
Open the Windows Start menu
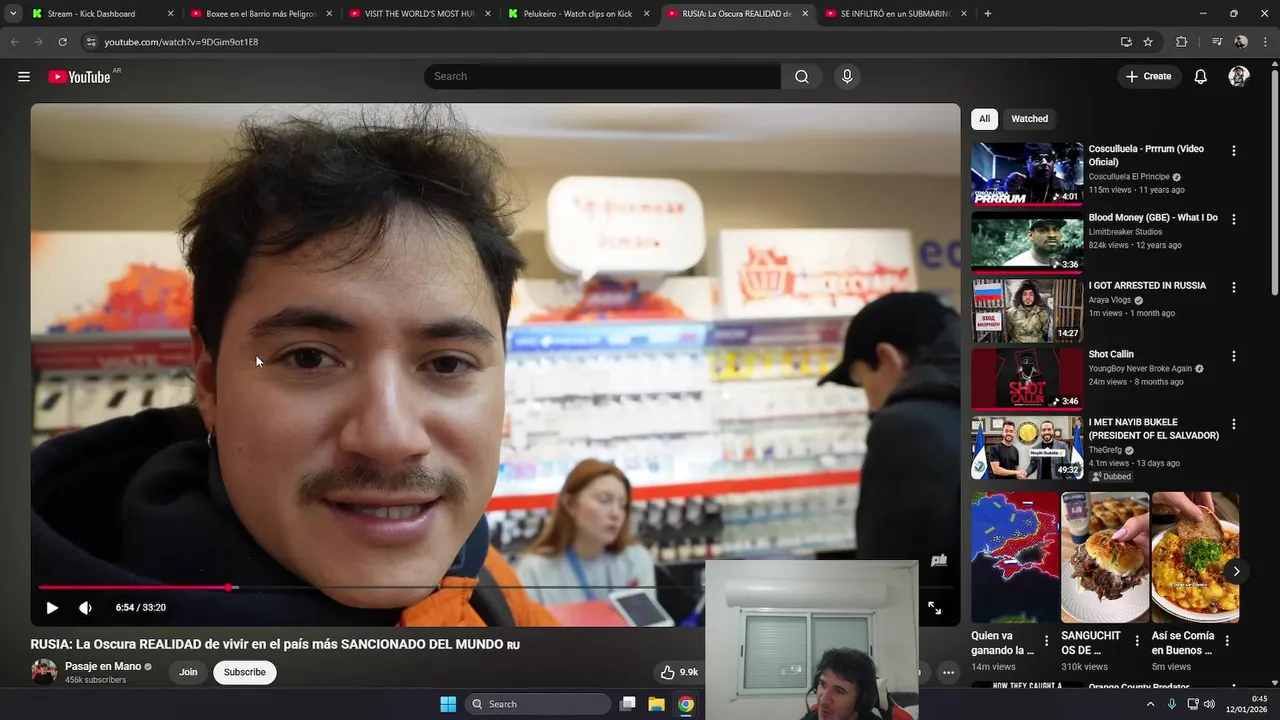(448, 704)
